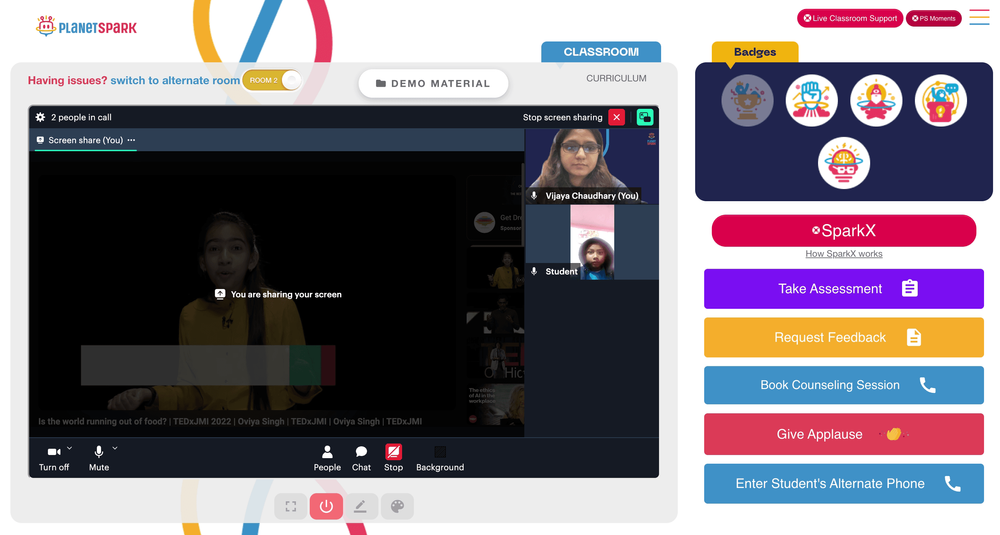Click Give Applause button
Image resolution: width=1000 pixels, height=535 pixels.
844,434
